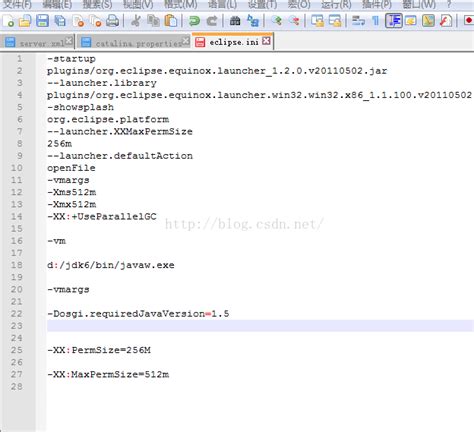Place the cursor on the highlighted empty line 23
Image resolution: width=474 pixels, height=432 pixels.
click(260, 326)
